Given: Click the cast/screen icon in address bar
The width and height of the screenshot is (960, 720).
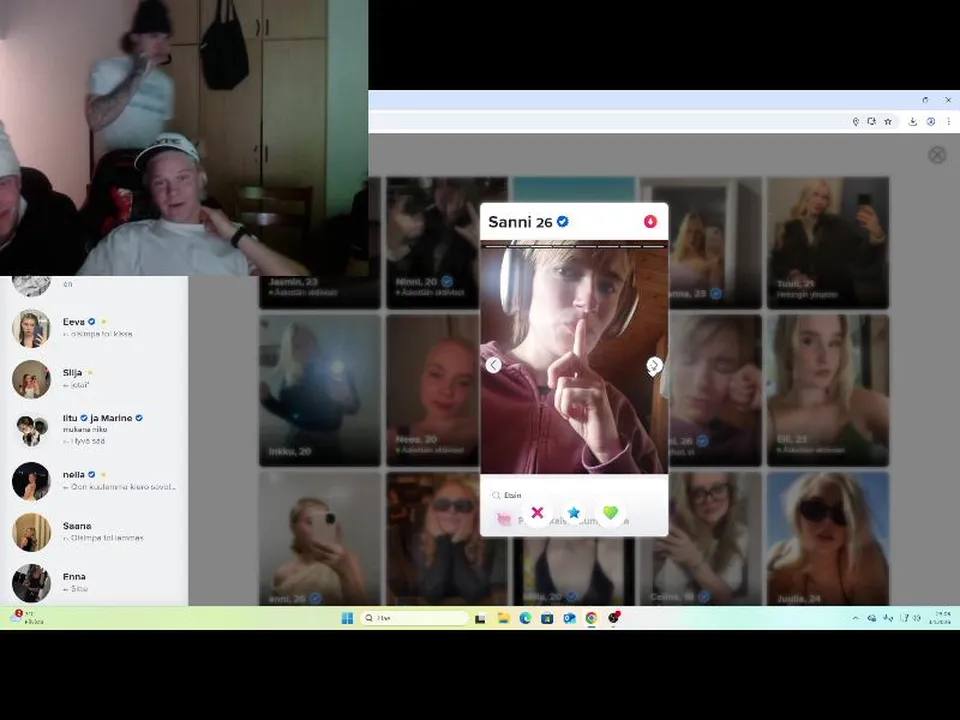Looking at the screenshot, I should (871, 122).
